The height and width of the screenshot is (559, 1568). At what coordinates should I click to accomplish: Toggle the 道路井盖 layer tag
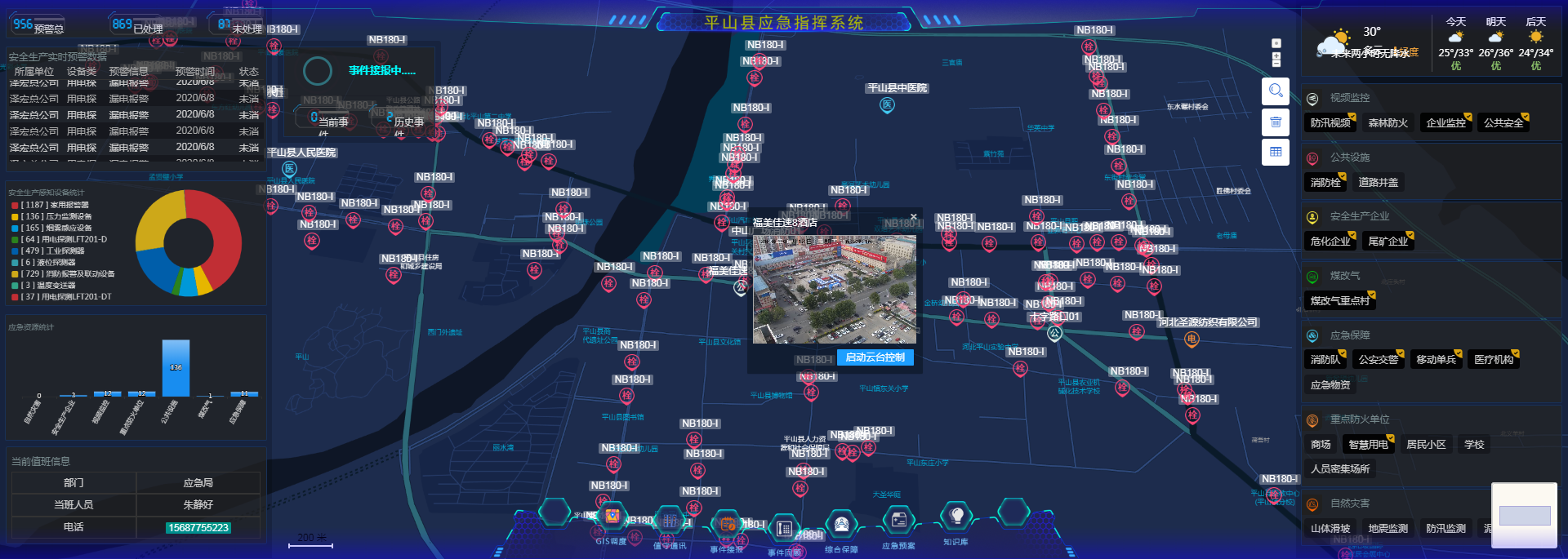(1379, 183)
